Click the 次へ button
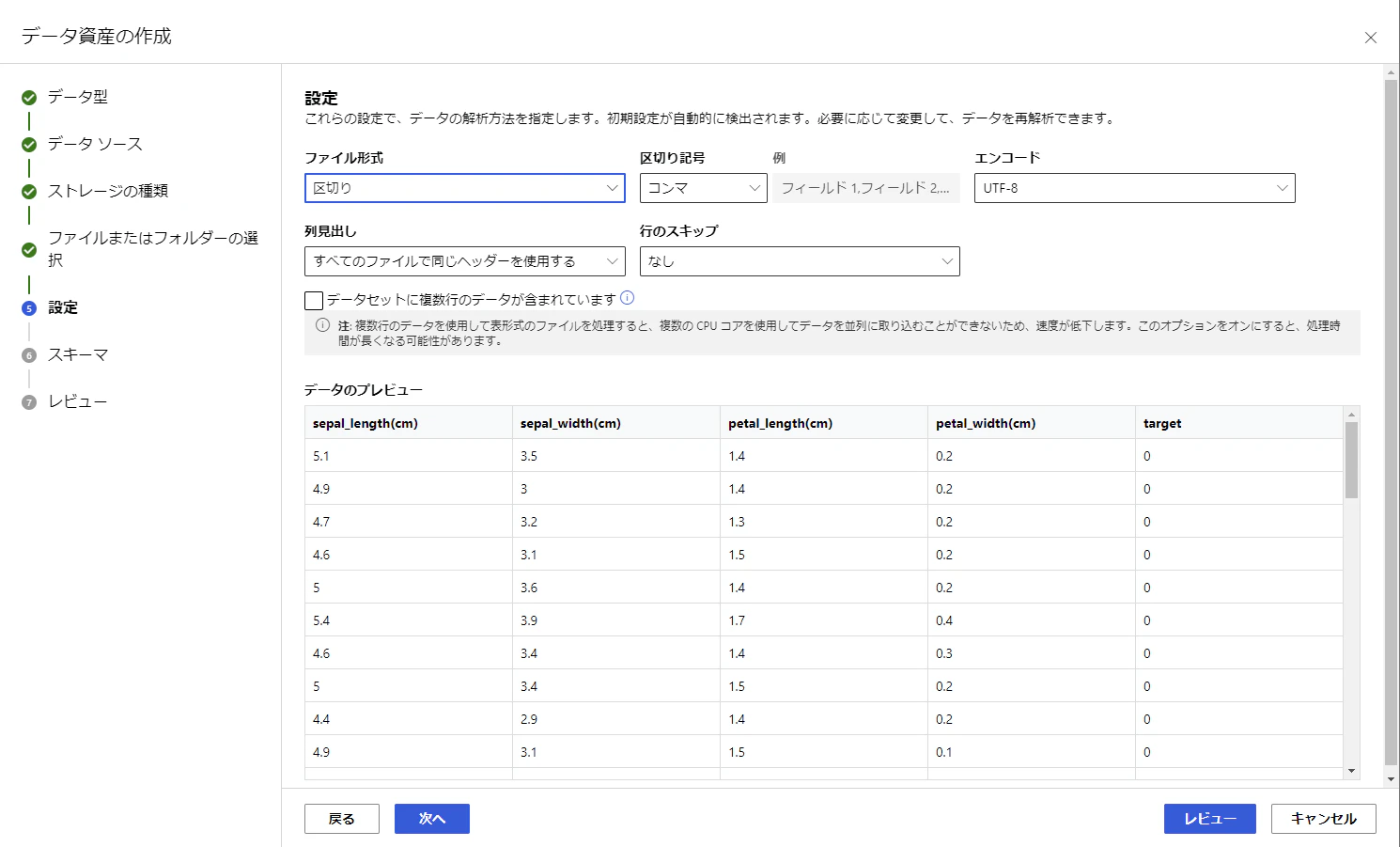The width and height of the screenshot is (1400, 847). coord(432,819)
